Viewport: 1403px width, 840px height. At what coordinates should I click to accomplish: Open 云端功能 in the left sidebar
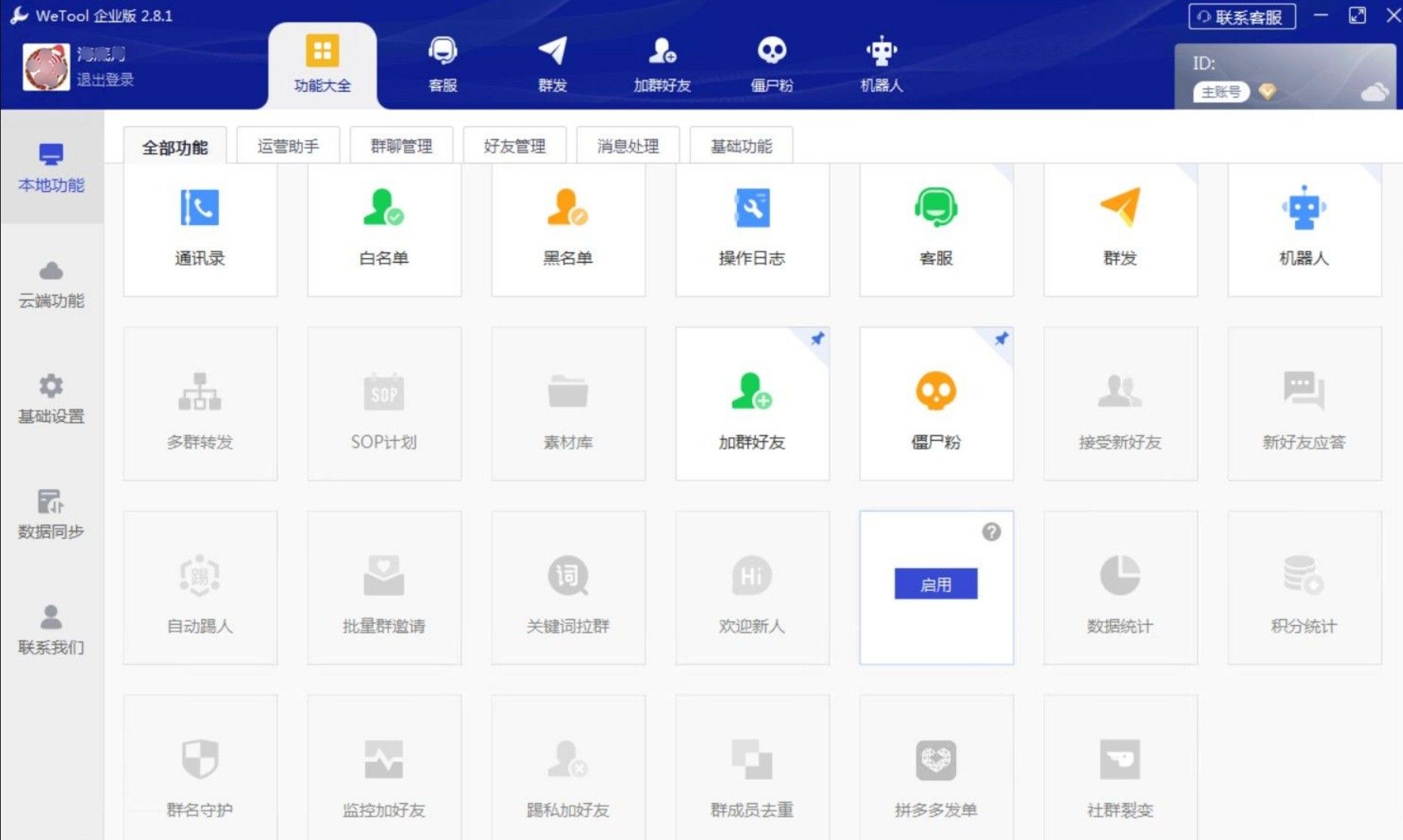tap(51, 285)
